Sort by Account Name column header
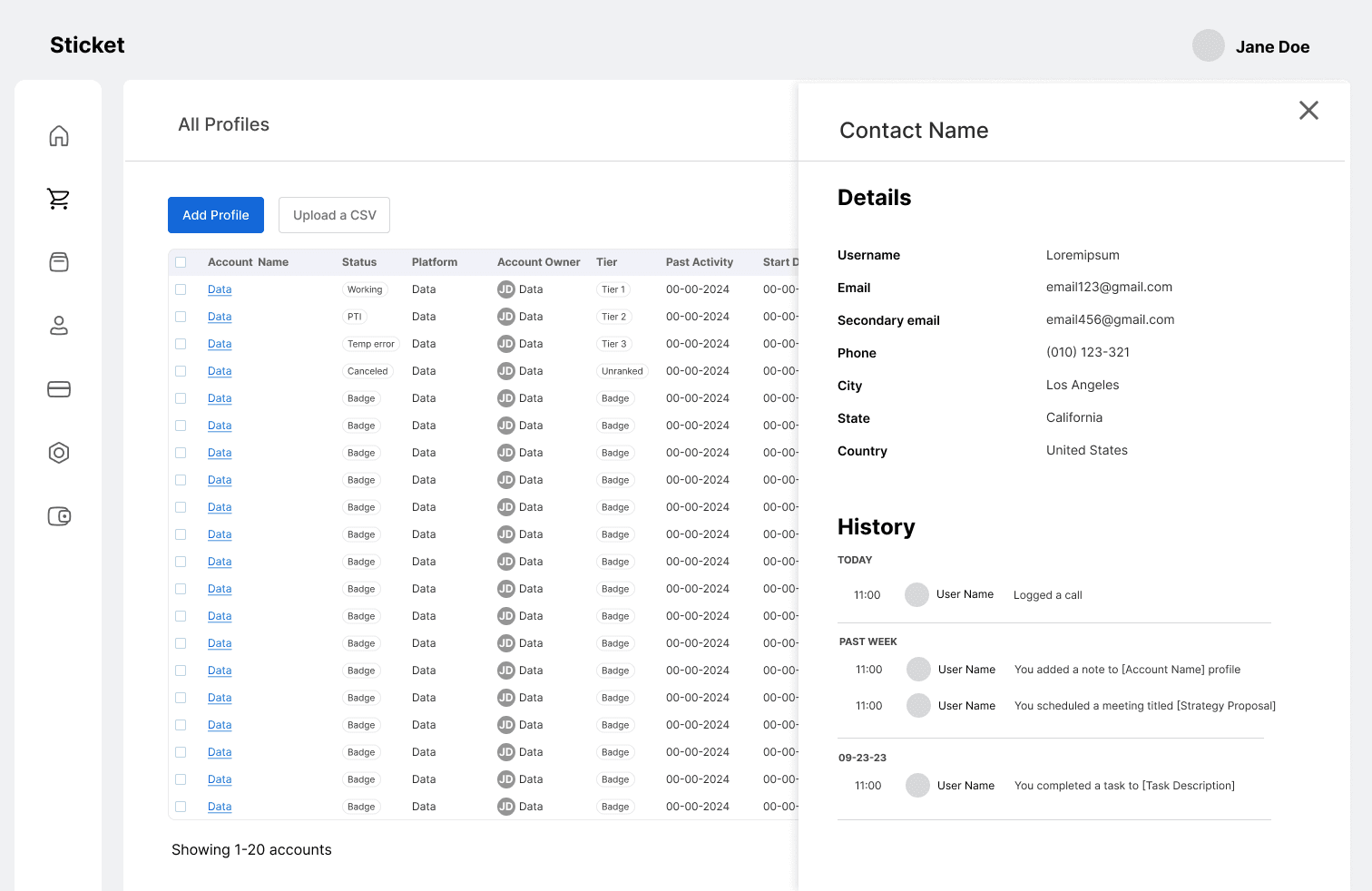The height and width of the screenshot is (891, 1372). [248, 262]
